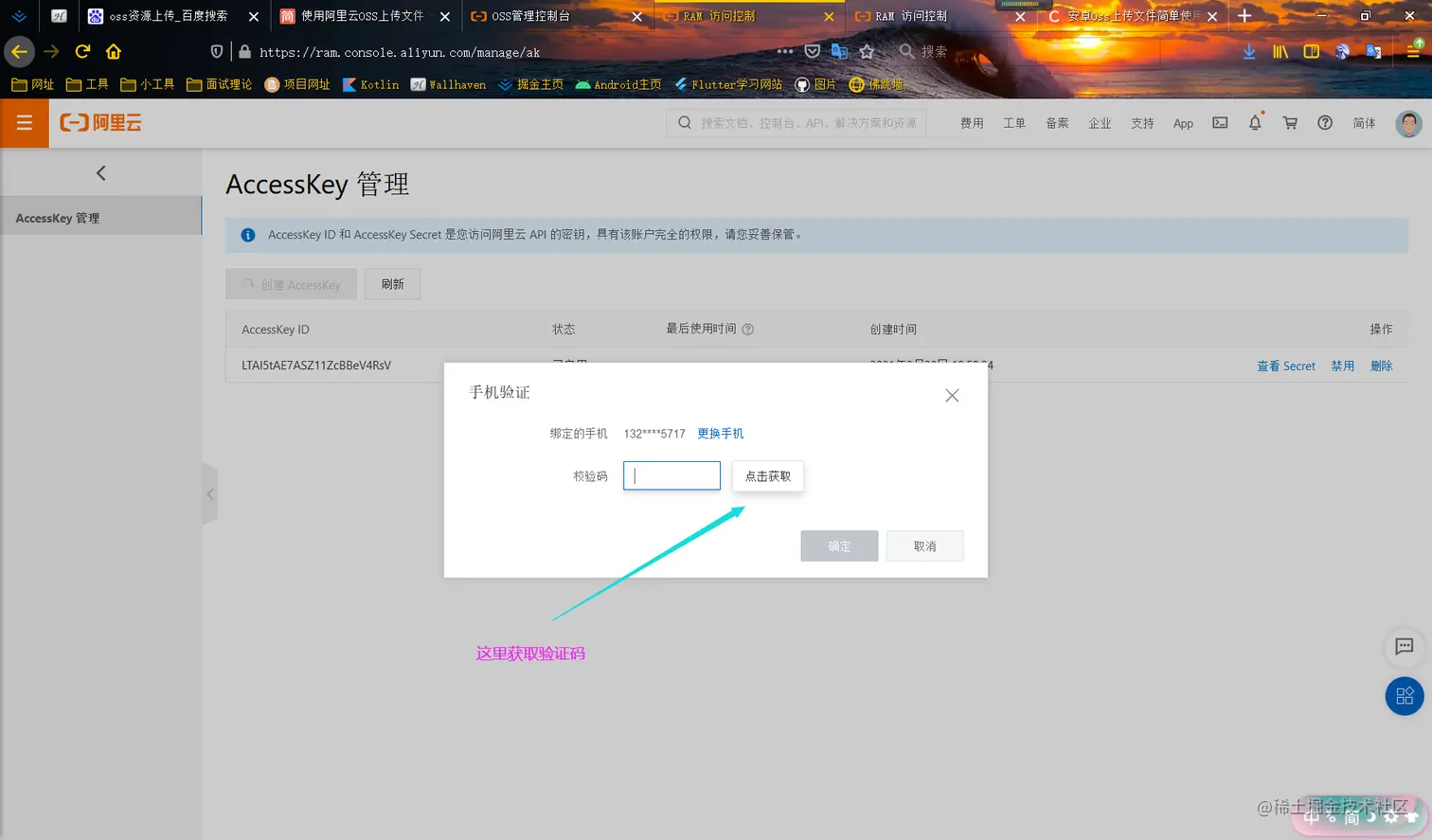Open notifications via the bell icon

(1255, 123)
